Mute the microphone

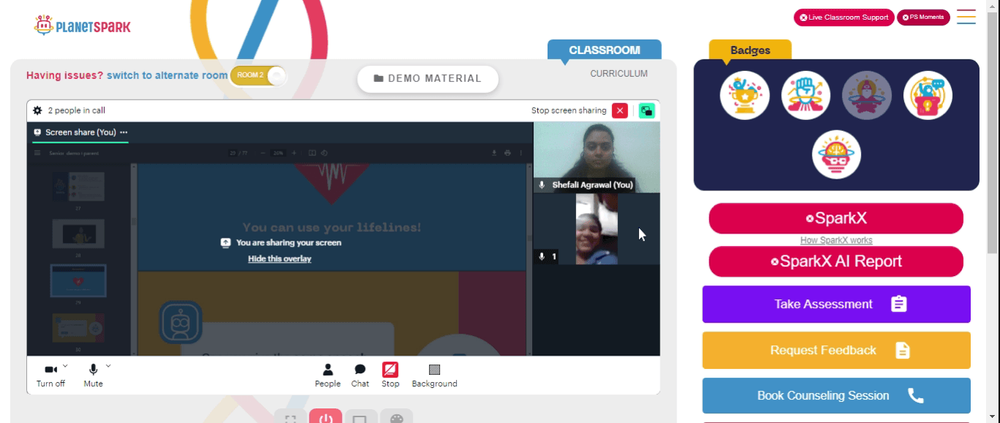93,375
